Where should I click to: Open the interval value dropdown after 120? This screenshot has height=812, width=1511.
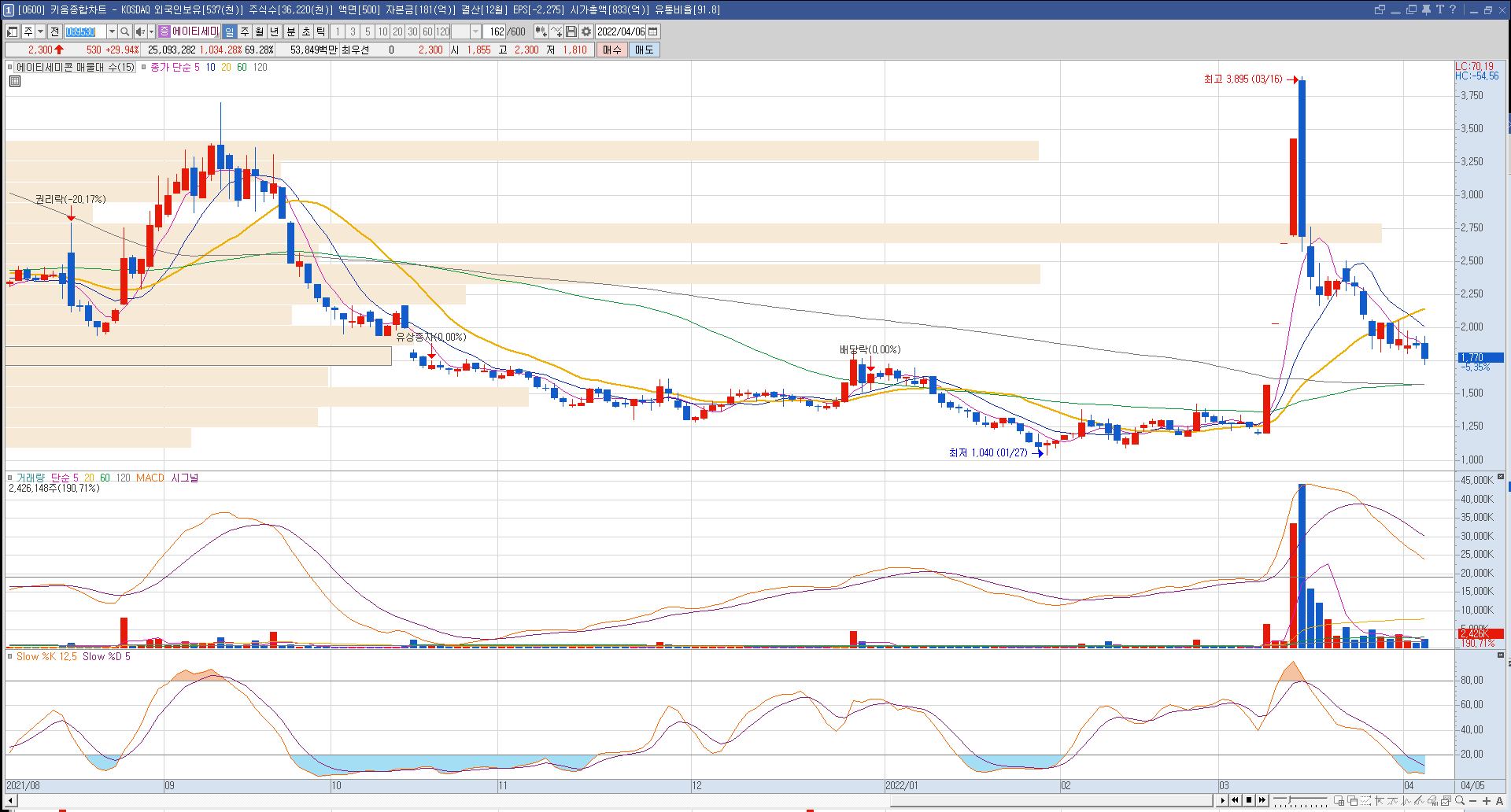pos(475,31)
